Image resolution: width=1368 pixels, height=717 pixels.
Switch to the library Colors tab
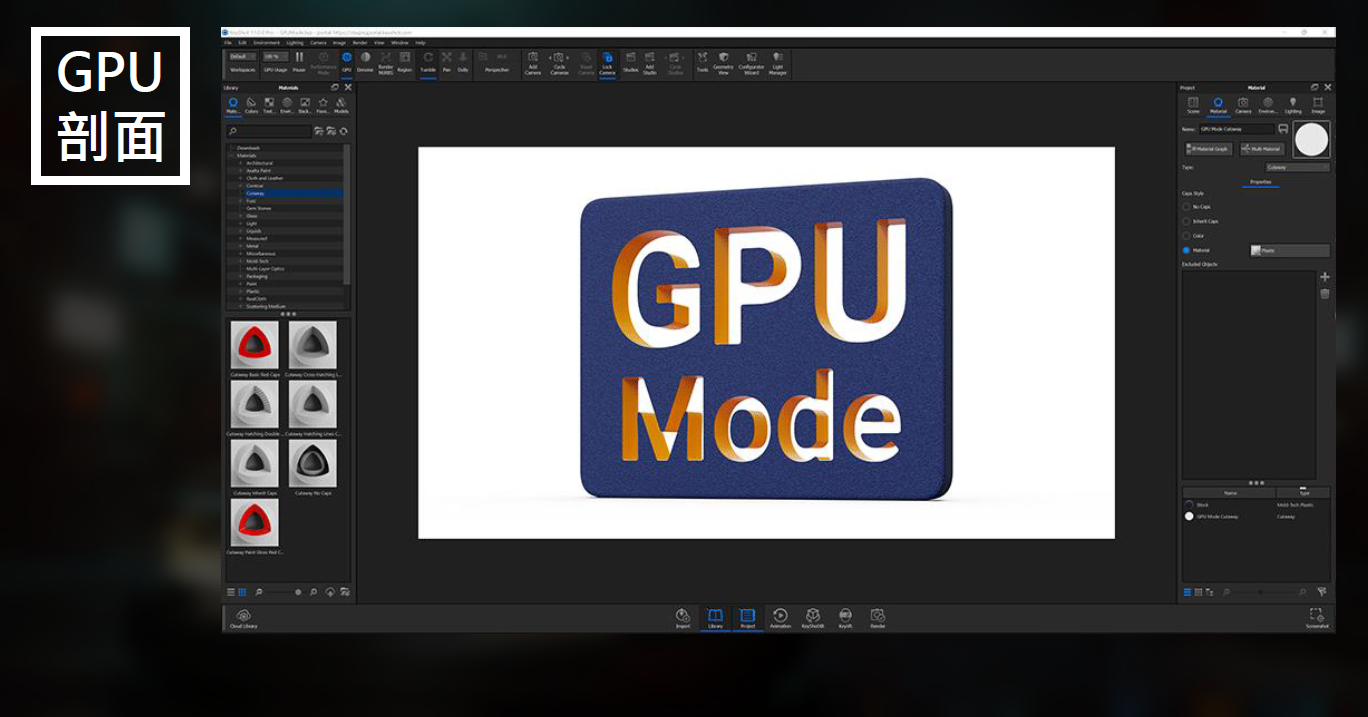click(x=251, y=105)
